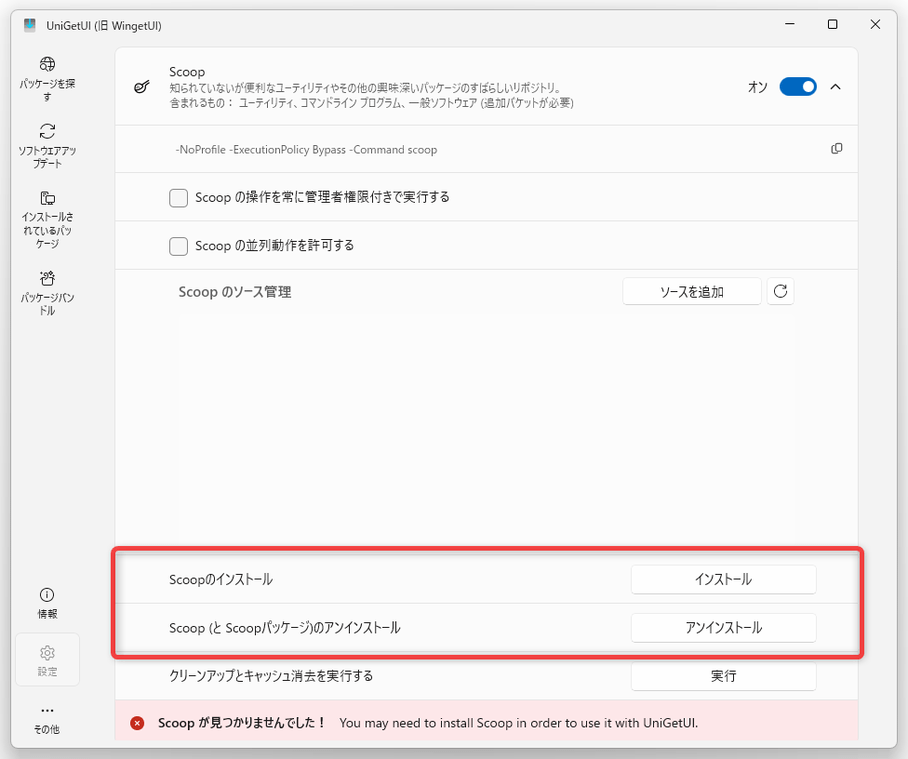Collapse the Scoop settings section with the chevron
Viewport: 908px width, 759px height.
pos(835,87)
